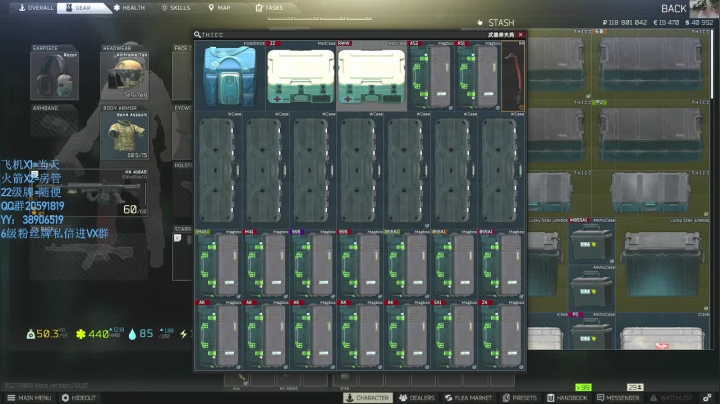Open the stash AmmoCase tagged M855A1
Image resolution: width=720 pixels, height=404 pixels.
(x=592, y=241)
